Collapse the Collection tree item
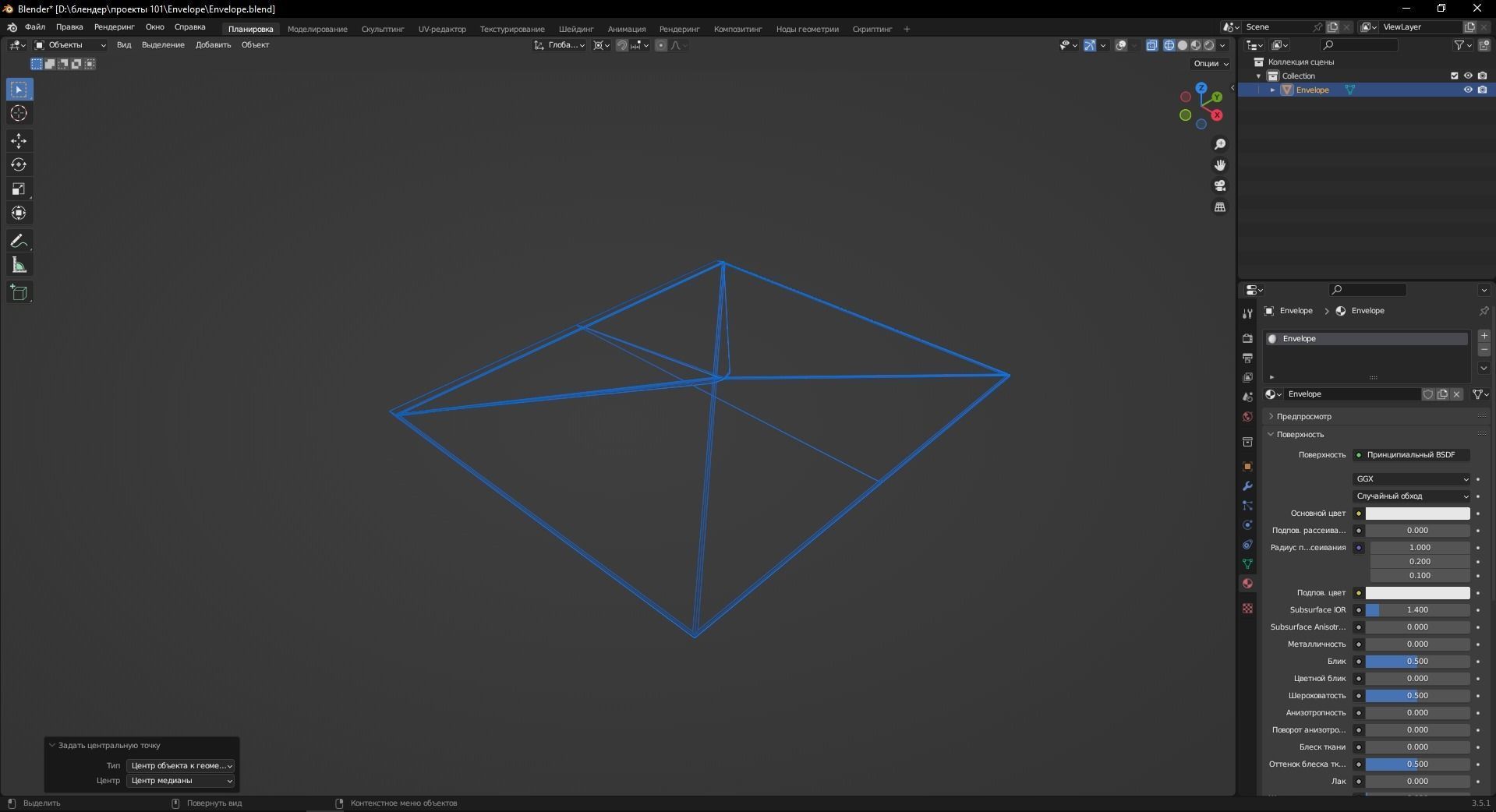 pos(1258,76)
